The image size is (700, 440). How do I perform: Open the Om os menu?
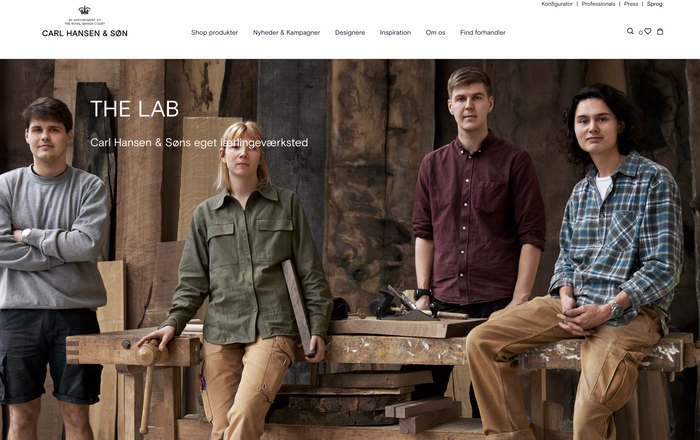click(435, 33)
